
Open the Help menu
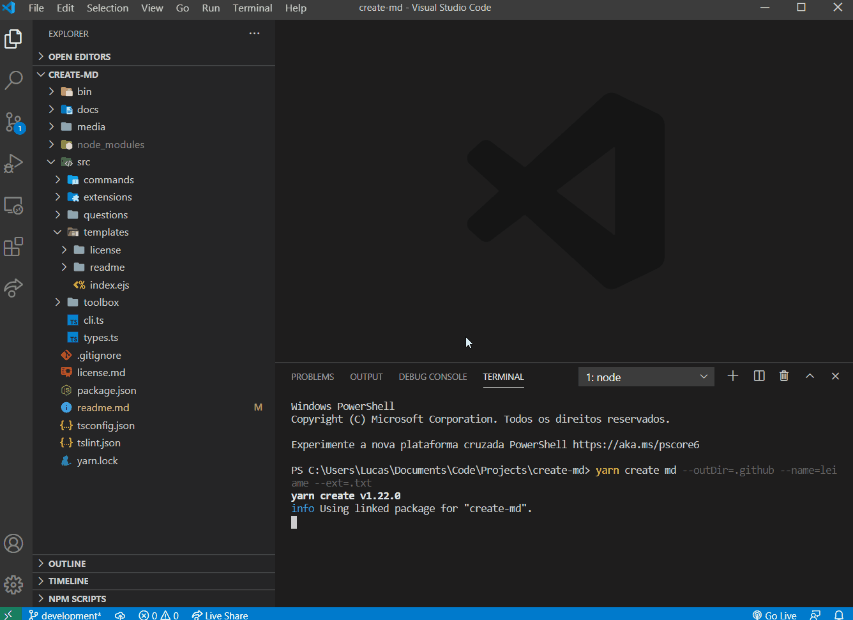tap(296, 8)
